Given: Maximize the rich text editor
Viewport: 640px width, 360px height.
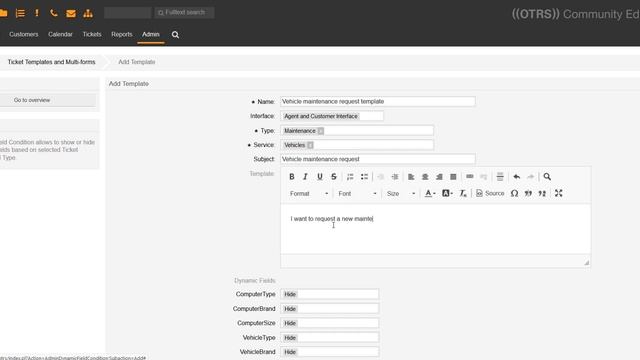Looking at the screenshot, I should click(x=559, y=193).
